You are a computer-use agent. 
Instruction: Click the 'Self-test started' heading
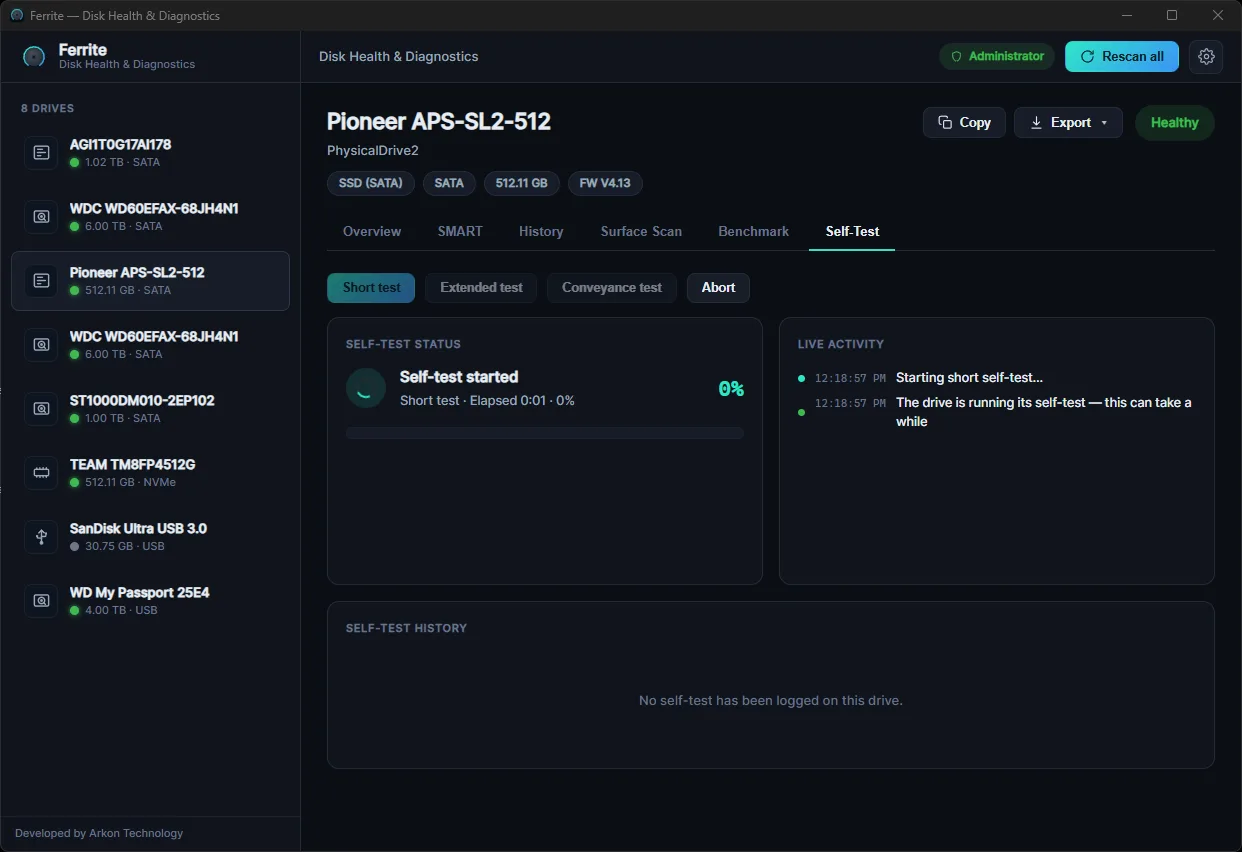point(459,377)
